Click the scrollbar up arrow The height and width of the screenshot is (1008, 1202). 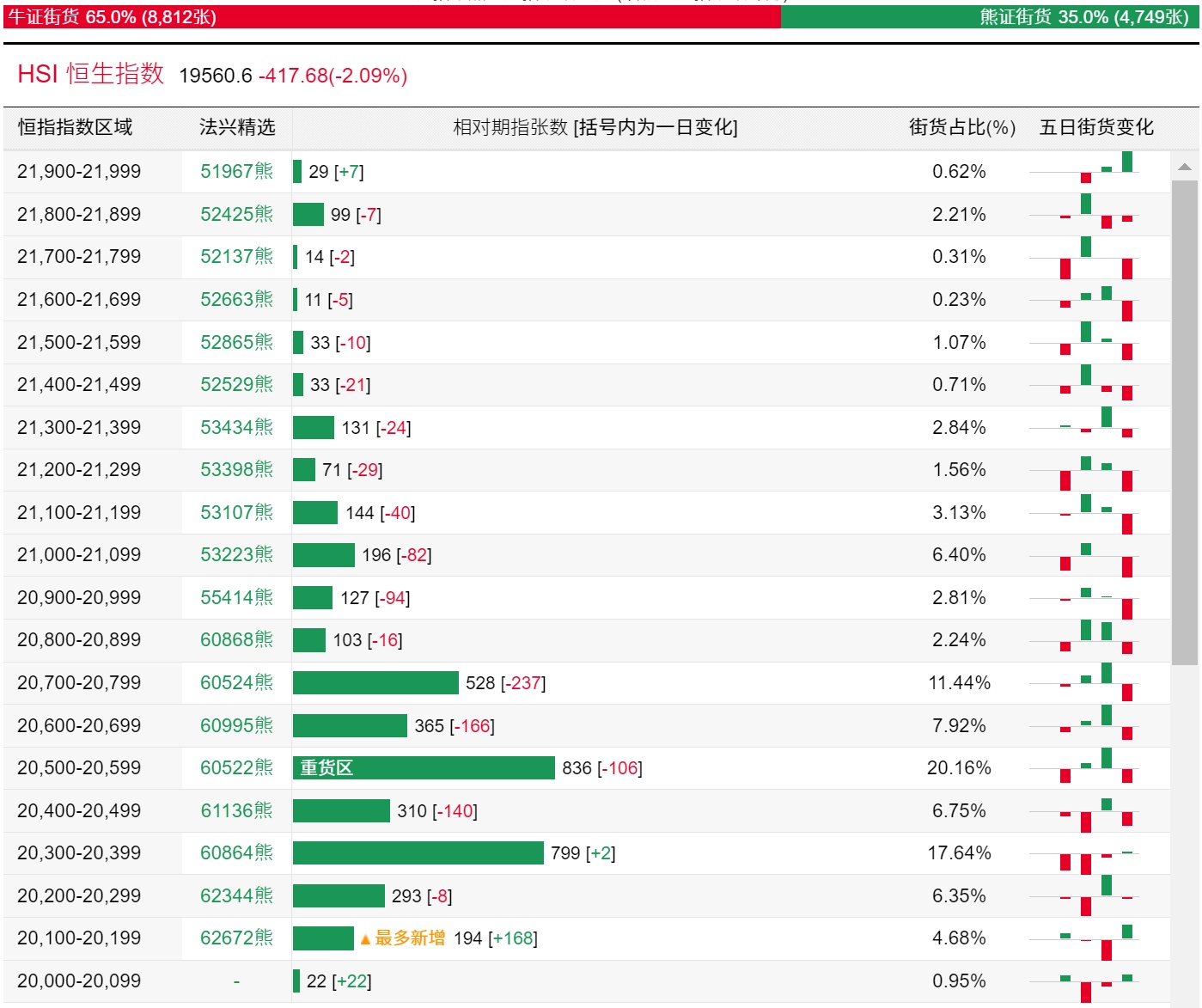[1185, 167]
